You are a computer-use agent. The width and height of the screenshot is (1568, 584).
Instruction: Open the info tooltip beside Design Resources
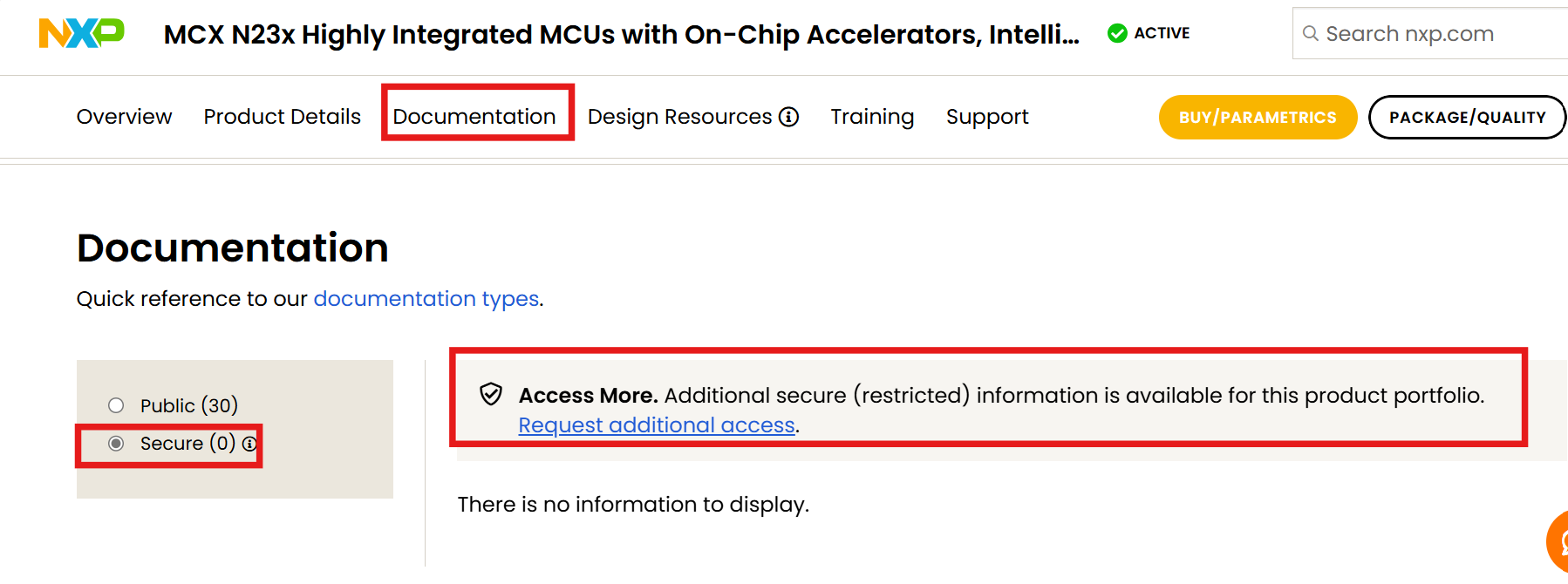point(789,116)
